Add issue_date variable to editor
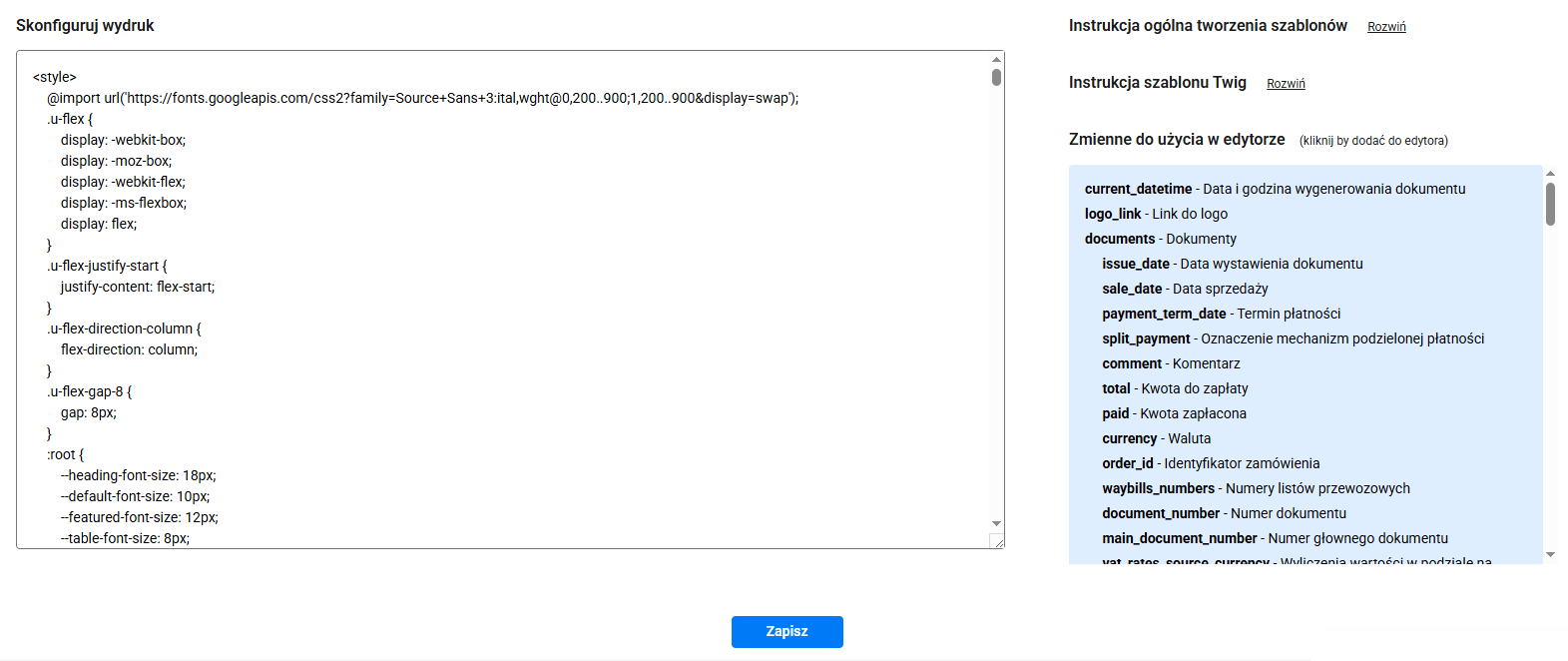This screenshot has width=1568, height=661. click(1135, 264)
